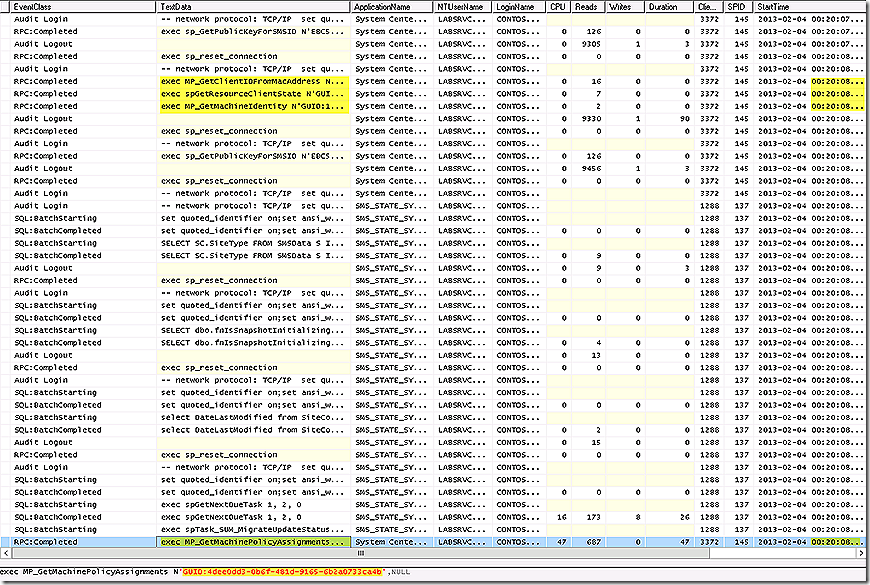Screen dimensions: 870x585
Task: Click the Reads value 173
Action: coord(594,517)
